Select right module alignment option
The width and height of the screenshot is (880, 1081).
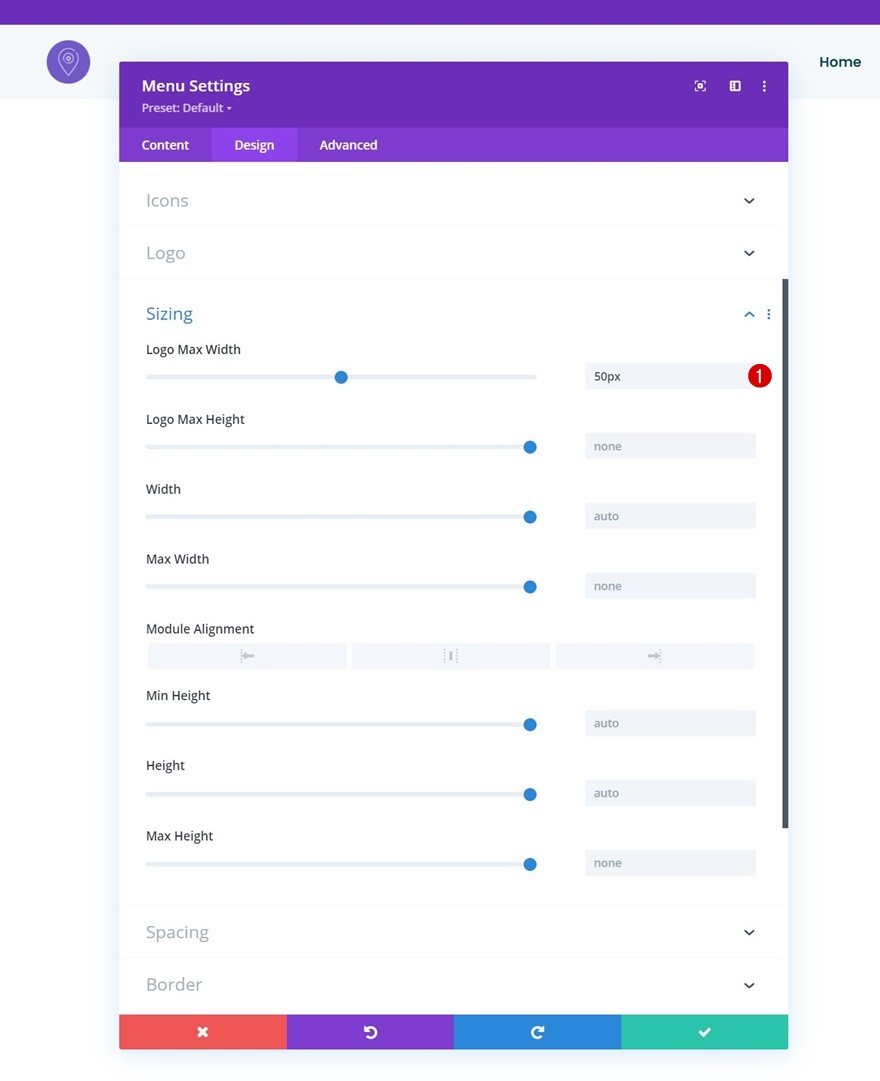click(654, 656)
